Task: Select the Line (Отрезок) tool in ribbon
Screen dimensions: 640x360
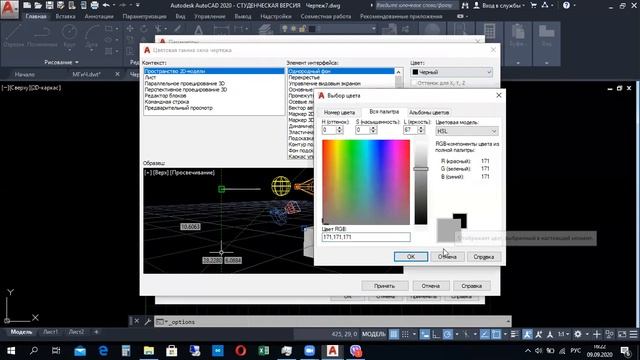Action: coord(13,36)
